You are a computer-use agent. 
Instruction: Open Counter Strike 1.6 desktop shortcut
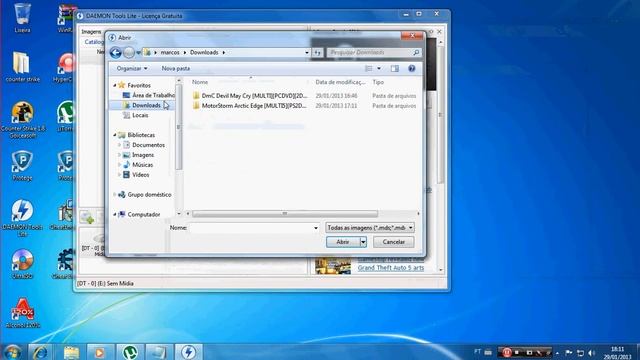coord(22,119)
